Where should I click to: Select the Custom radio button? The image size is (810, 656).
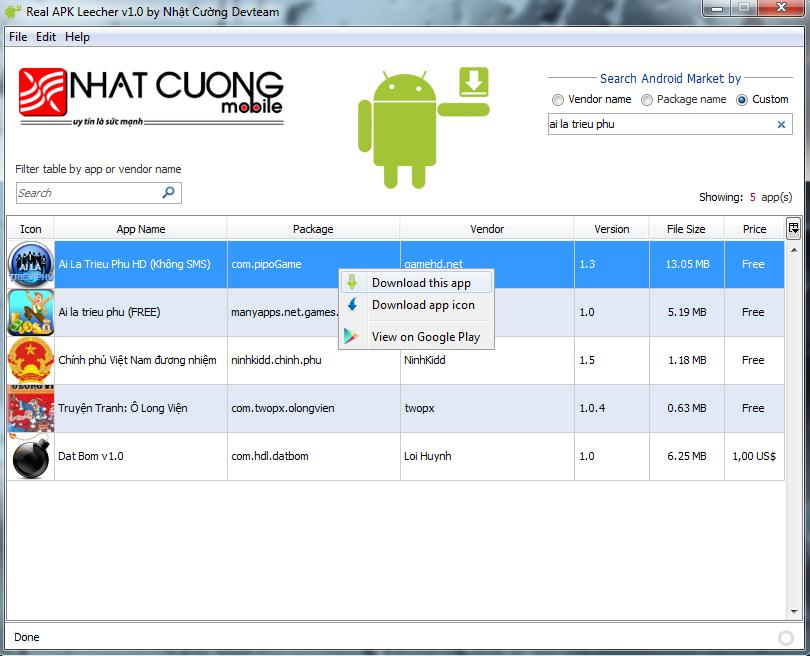742,100
